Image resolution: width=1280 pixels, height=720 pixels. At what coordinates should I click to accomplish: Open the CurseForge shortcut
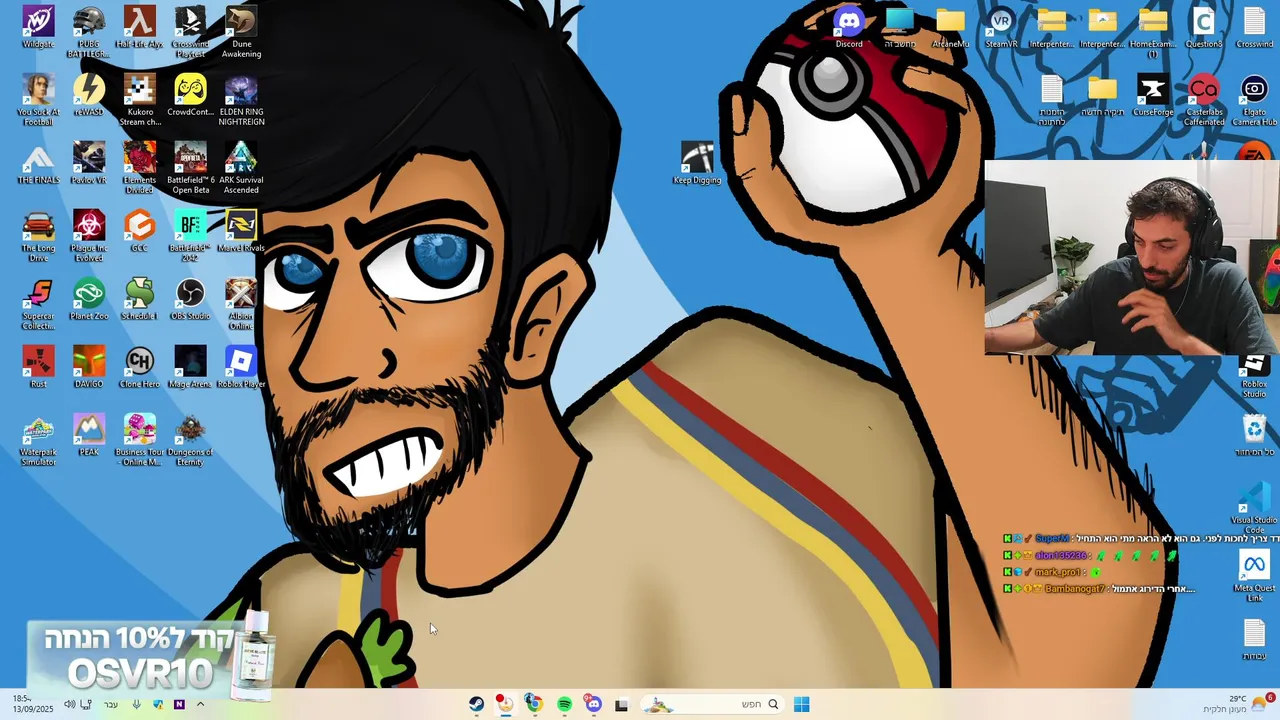[x=1153, y=96]
